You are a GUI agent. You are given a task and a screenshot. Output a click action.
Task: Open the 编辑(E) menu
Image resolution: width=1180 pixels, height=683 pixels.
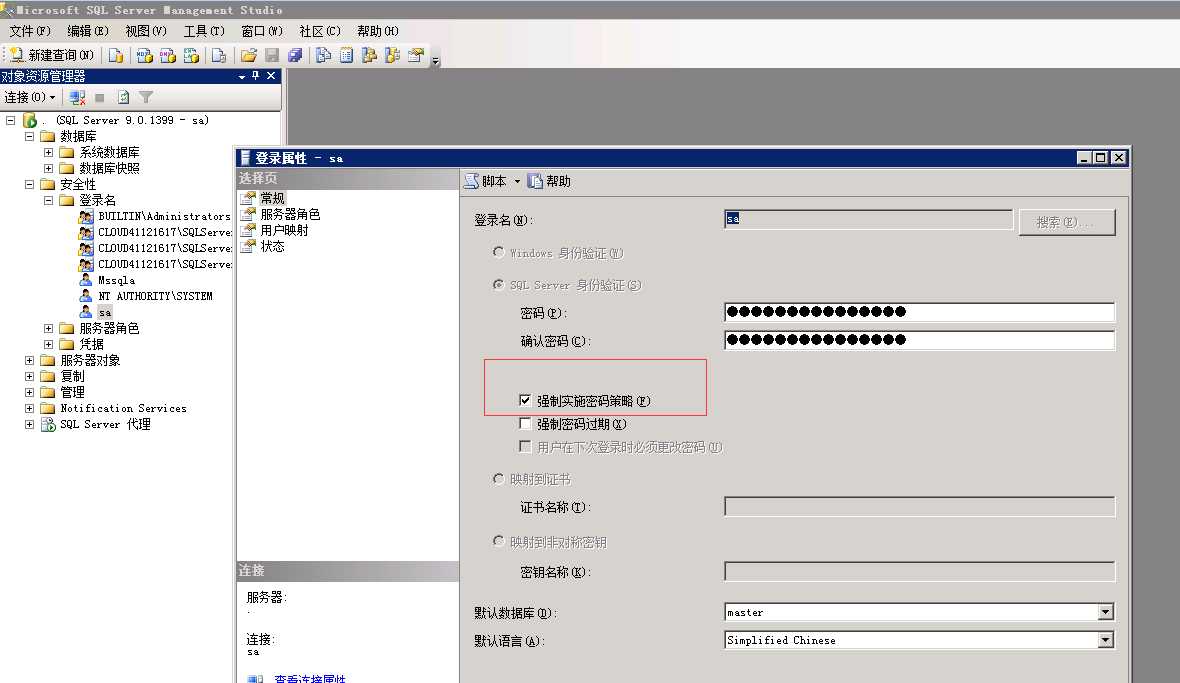click(88, 31)
